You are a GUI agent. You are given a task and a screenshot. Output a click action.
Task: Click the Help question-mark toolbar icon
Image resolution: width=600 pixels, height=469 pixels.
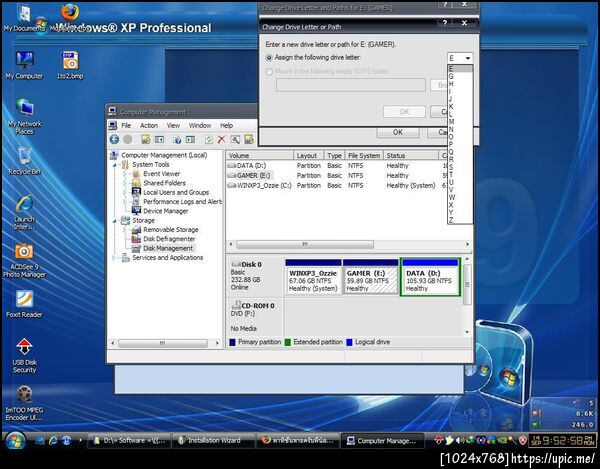tap(177, 140)
